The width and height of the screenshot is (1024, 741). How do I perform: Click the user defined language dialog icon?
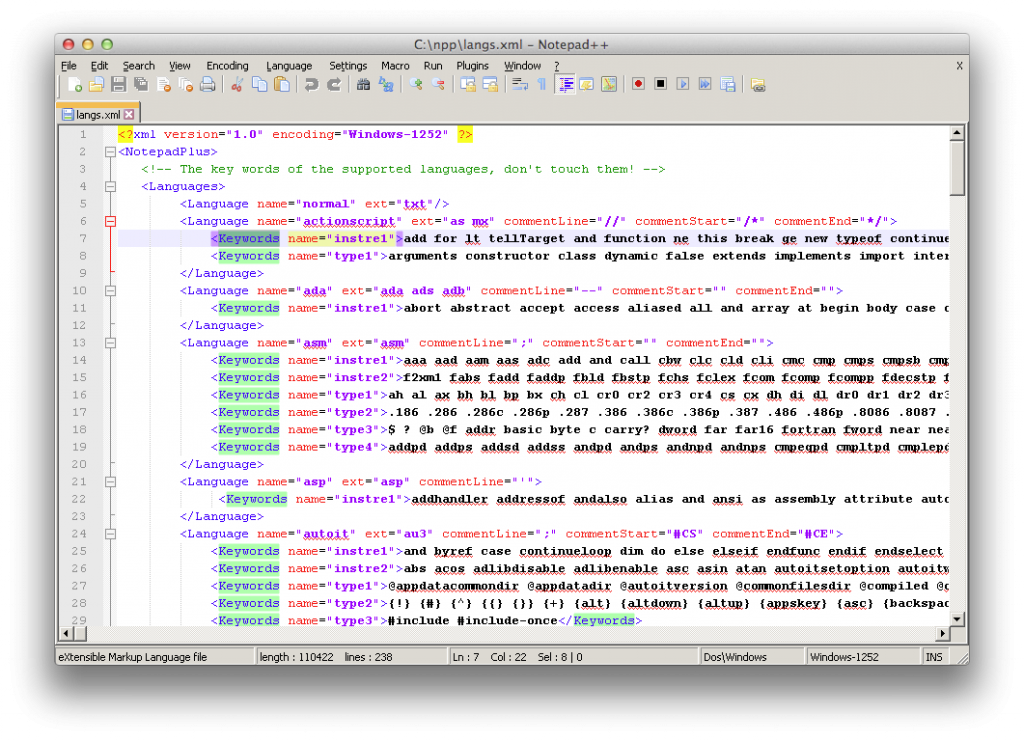[x=586, y=85]
